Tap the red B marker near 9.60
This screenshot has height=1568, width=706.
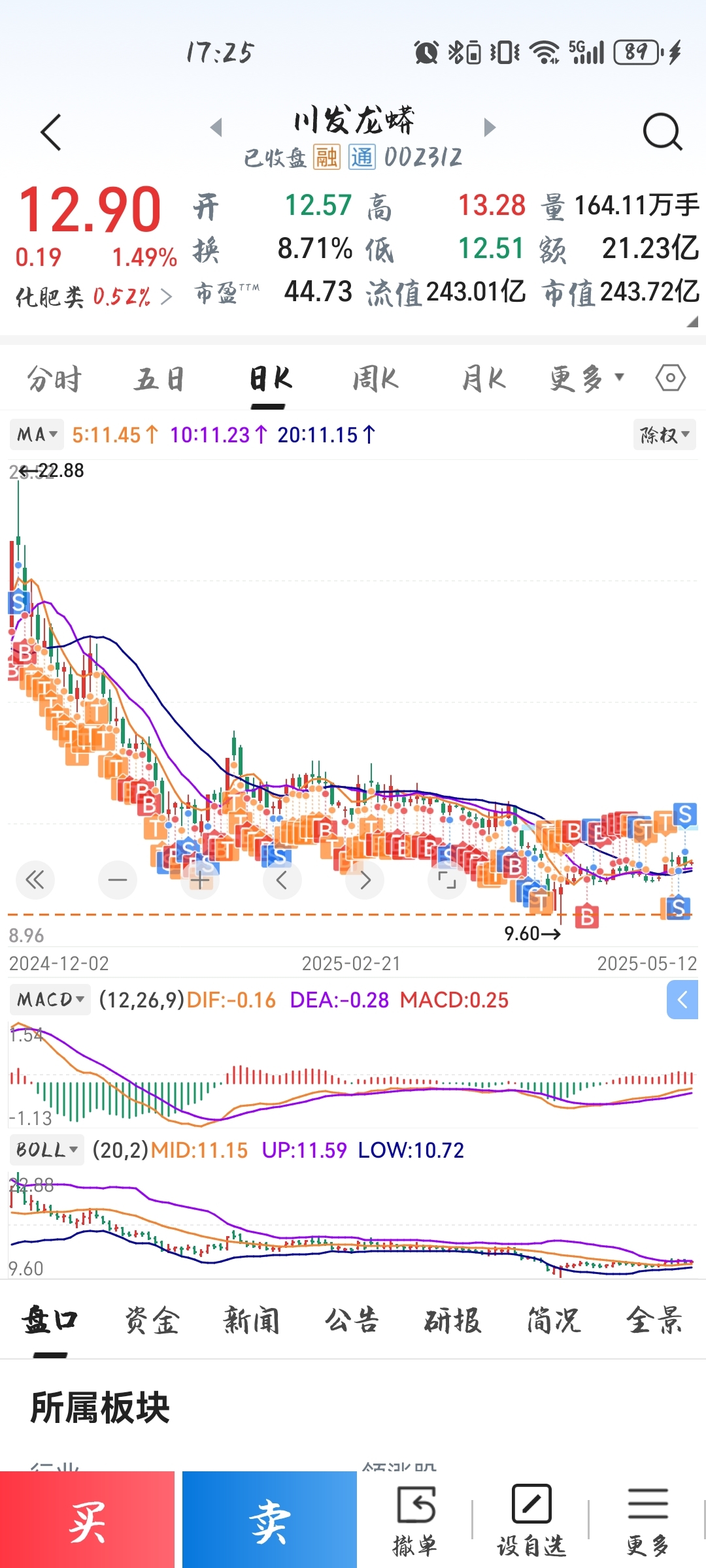tap(587, 917)
